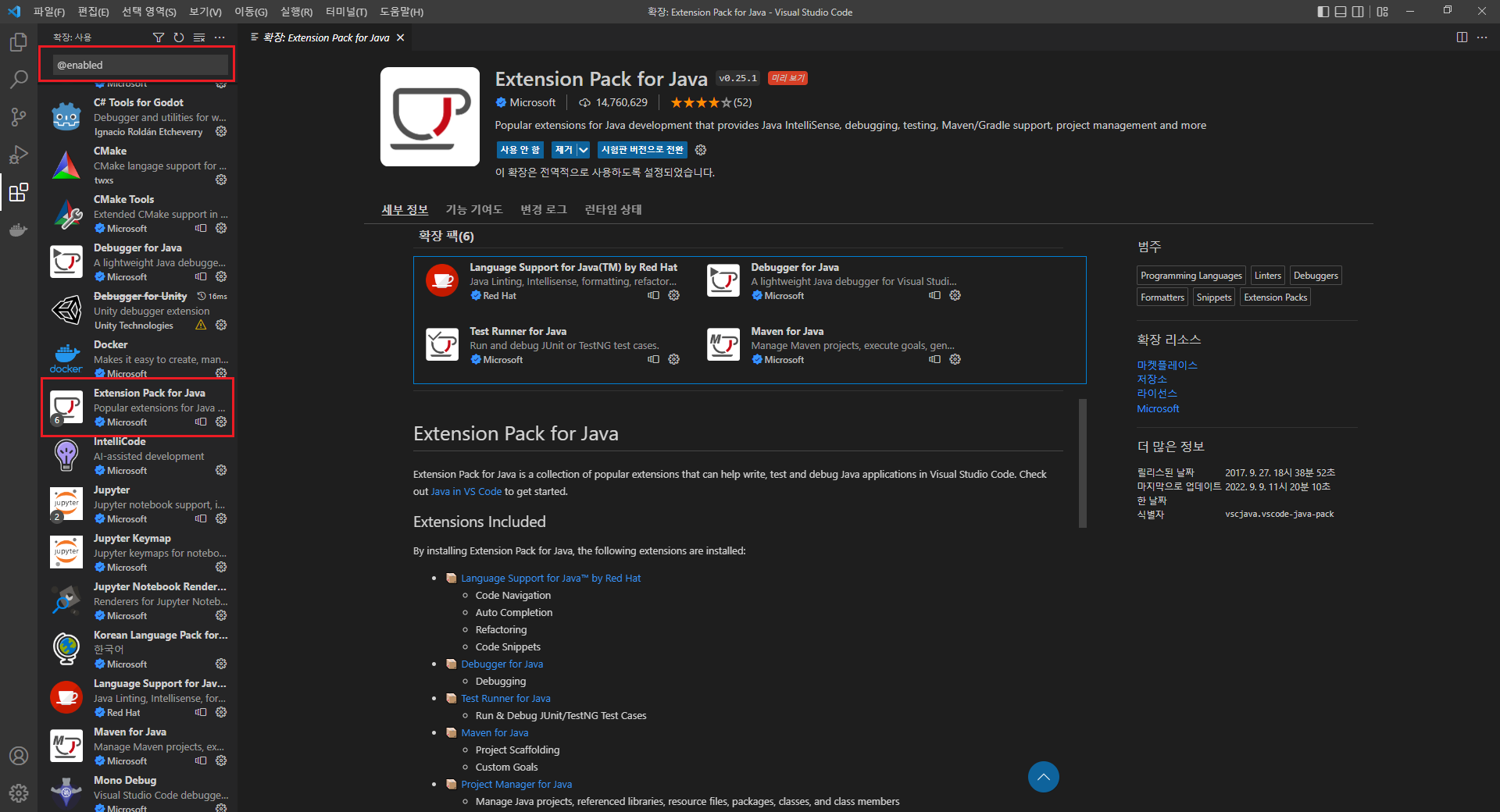
Task: Open Debugger for Java card in pack list
Action: point(834,281)
